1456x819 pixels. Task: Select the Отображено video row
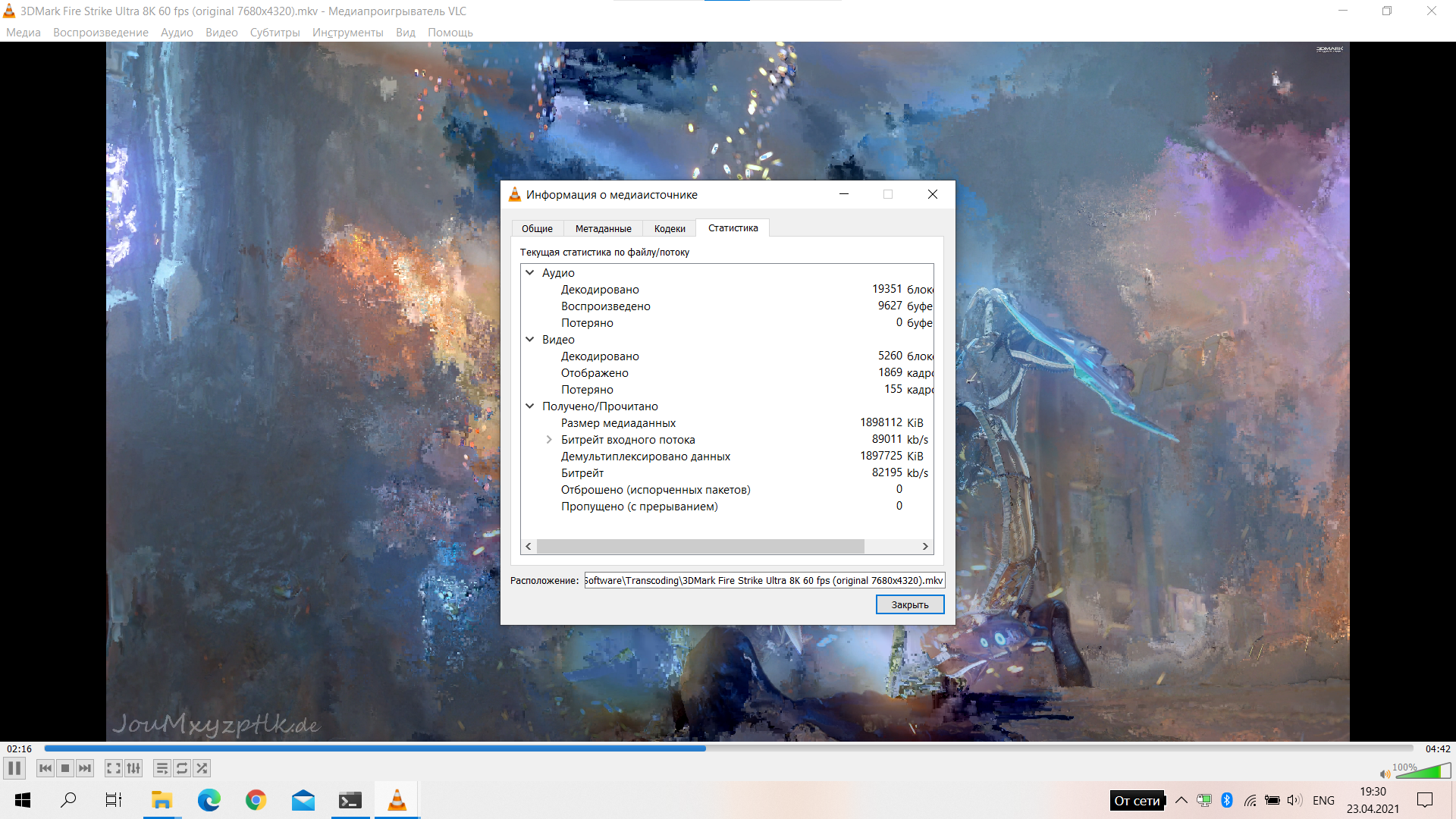(x=727, y=373)
